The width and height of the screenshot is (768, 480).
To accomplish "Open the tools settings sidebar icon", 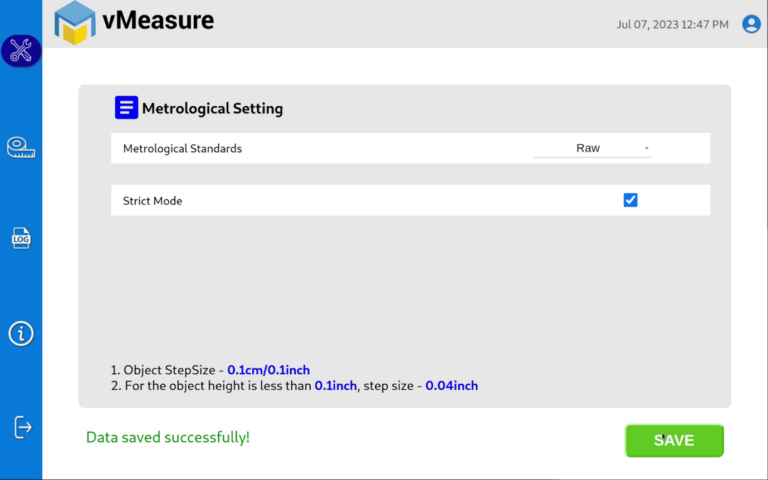I will point(21,50).
